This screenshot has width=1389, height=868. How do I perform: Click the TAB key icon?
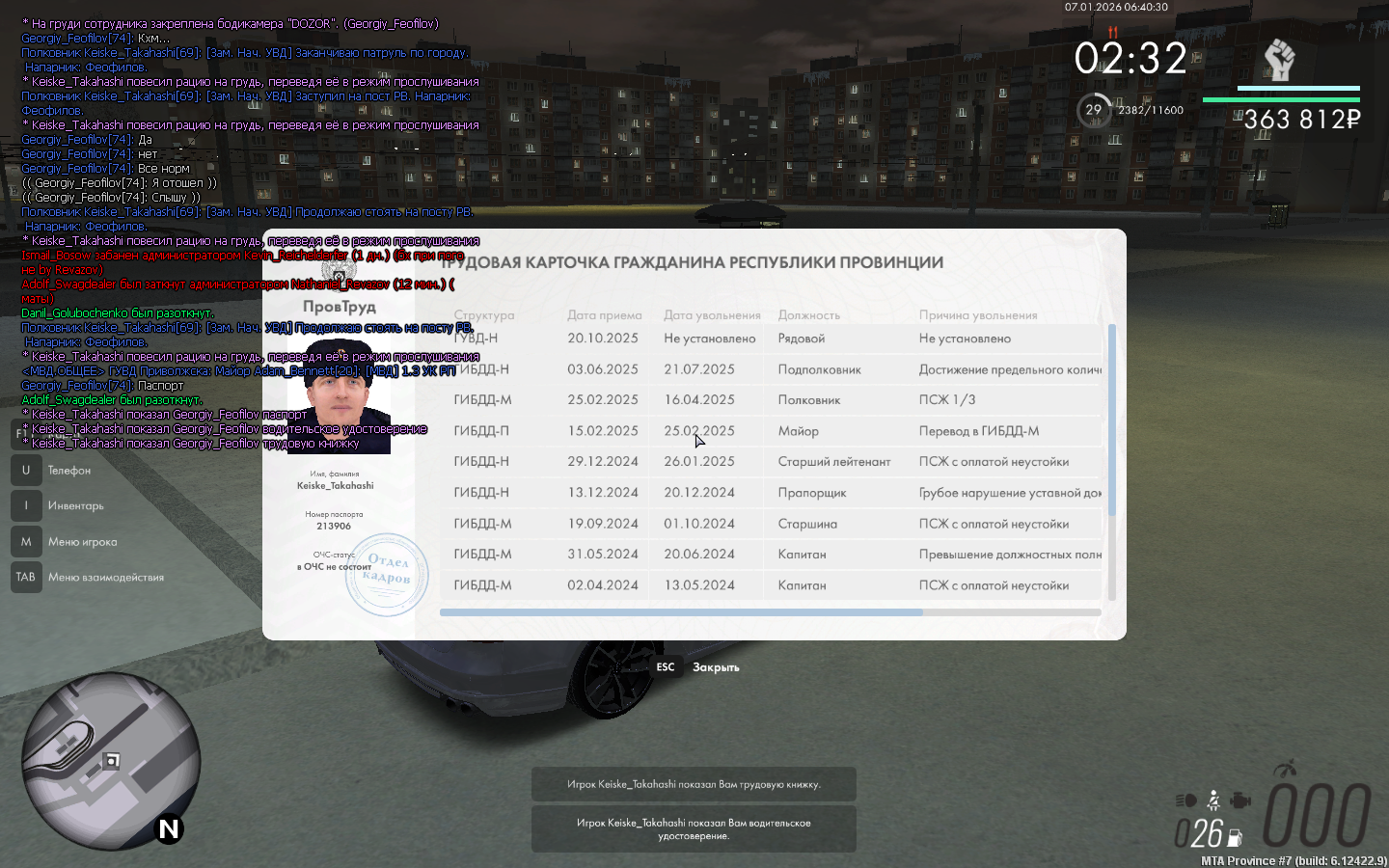pos(26,577)
